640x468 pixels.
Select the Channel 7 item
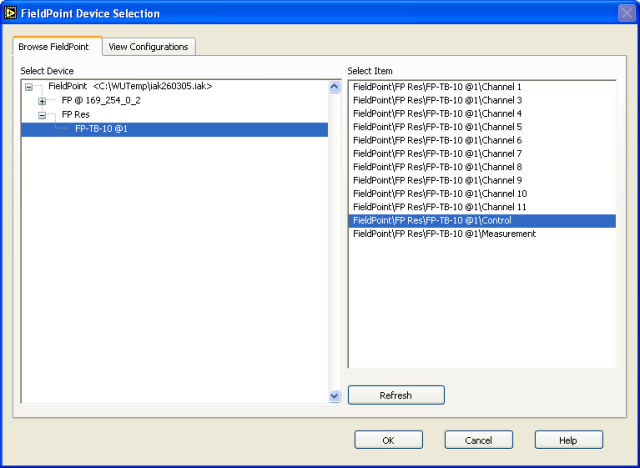[482, 154]
